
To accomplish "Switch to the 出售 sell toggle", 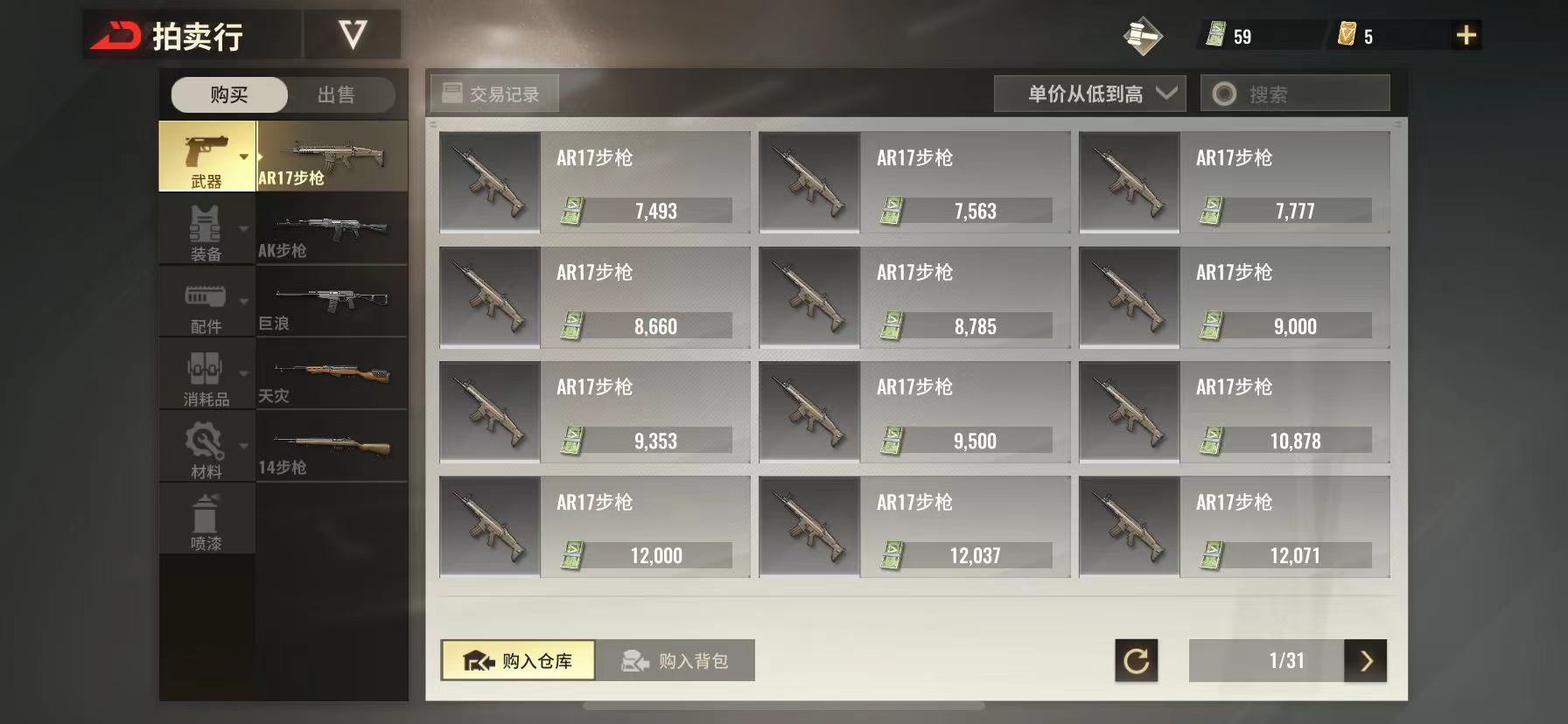I will (336, 94).
